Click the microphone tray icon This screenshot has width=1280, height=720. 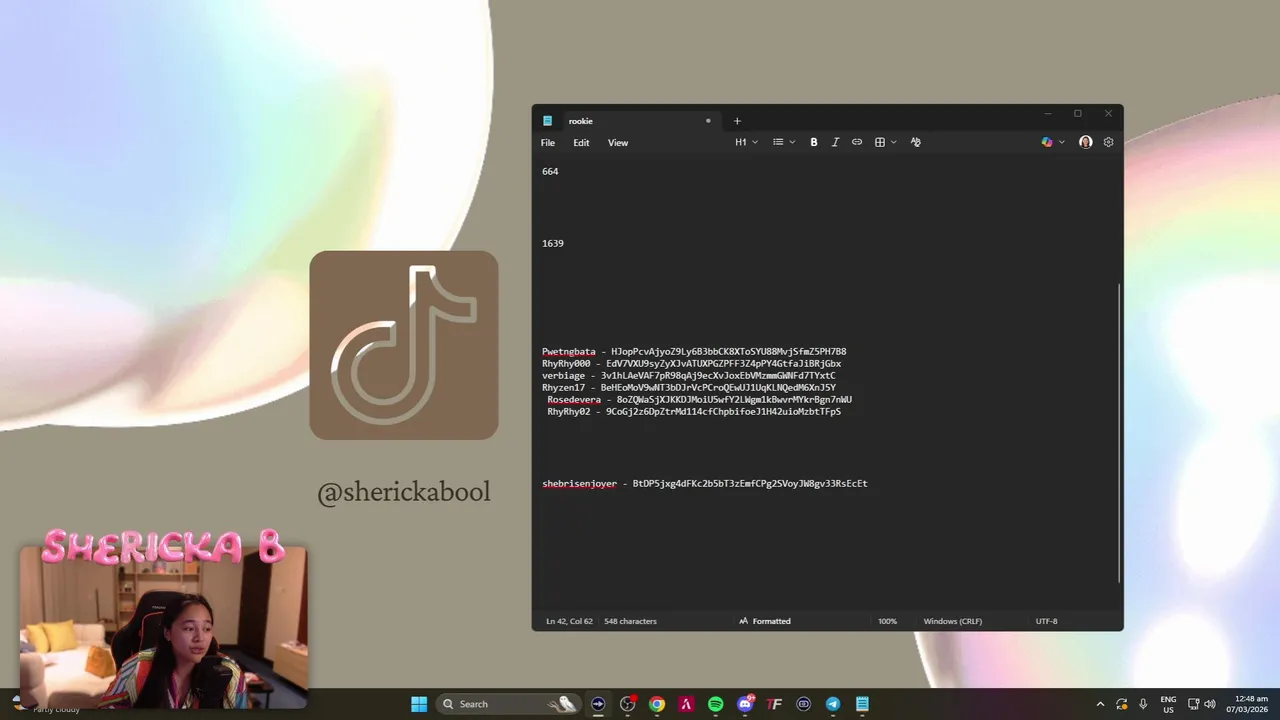click(1143, 704)
